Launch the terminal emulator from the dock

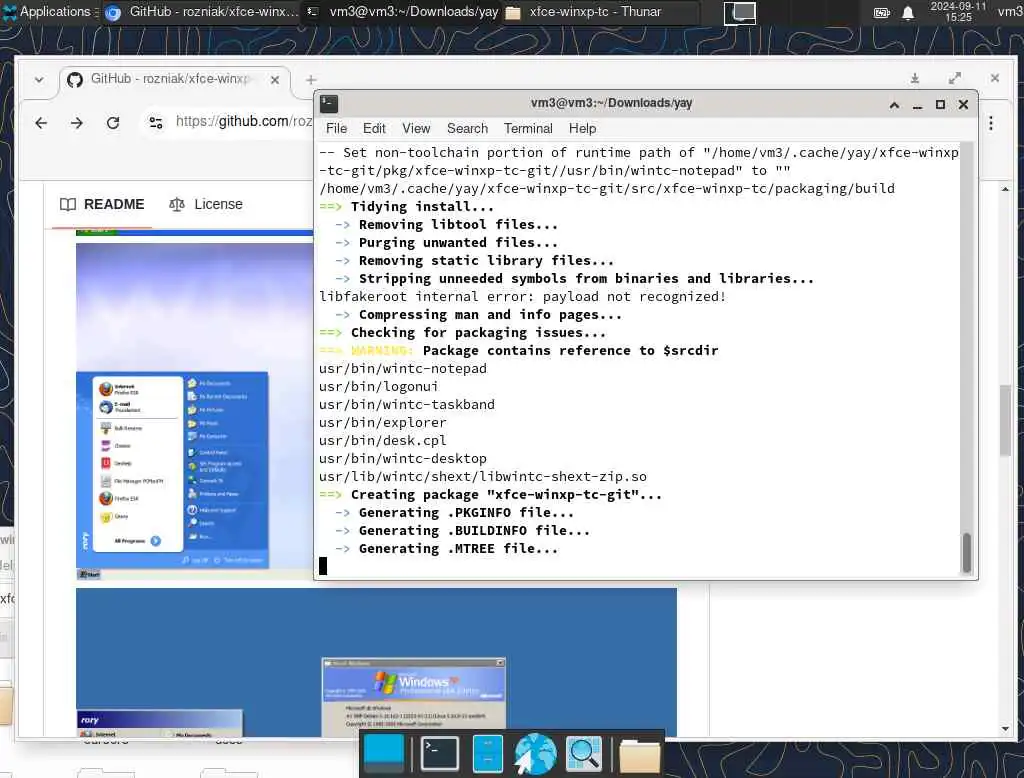440,753
